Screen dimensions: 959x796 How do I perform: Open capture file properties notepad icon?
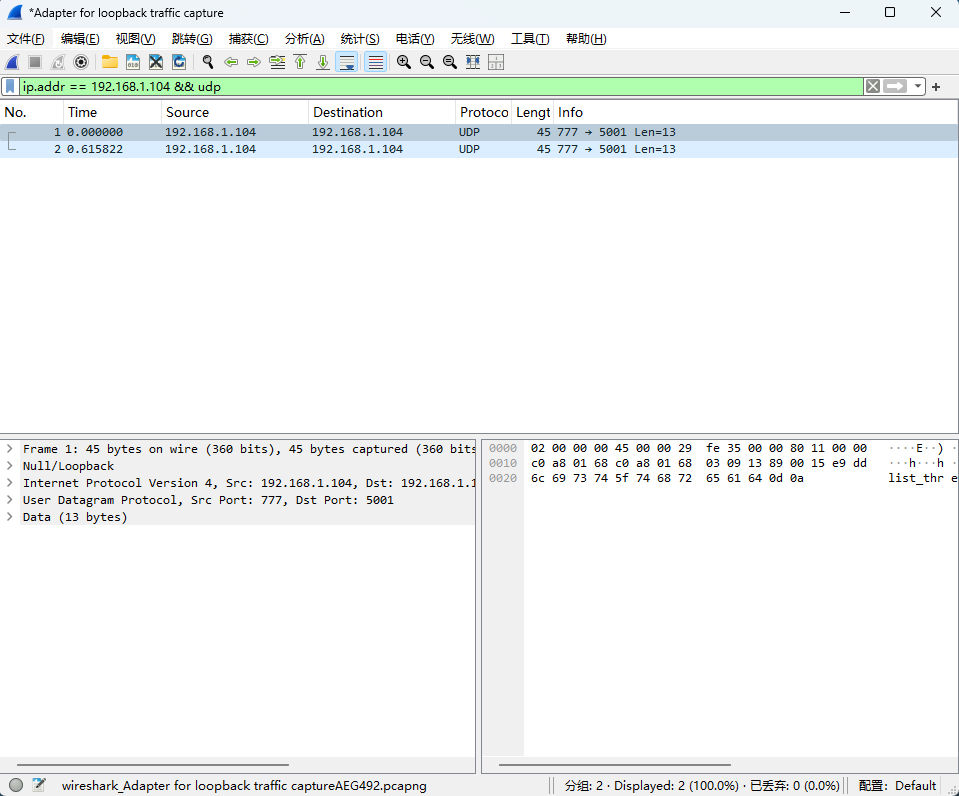(39, 785)
